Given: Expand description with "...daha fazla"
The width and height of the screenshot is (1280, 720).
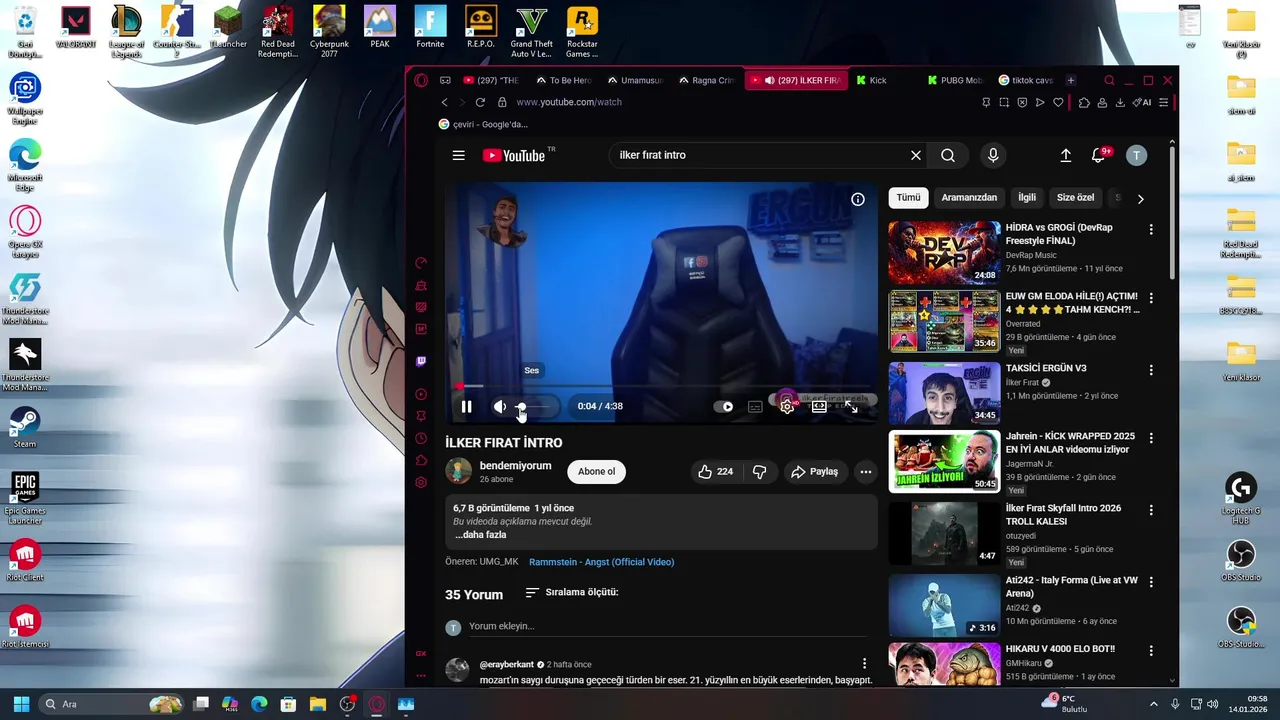Looking at the screenshot, I should [480, 535].
